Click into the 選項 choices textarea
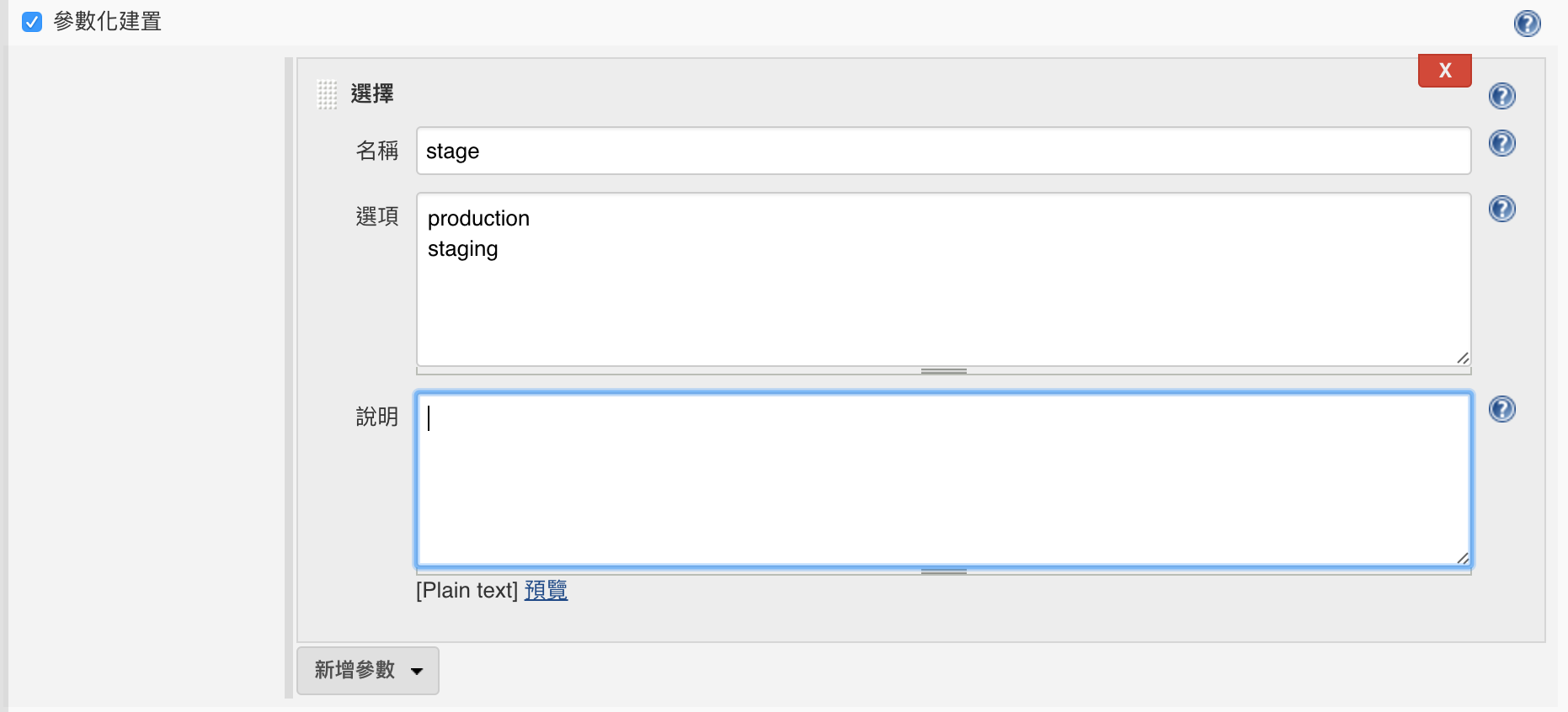Image resolution: width=1568 pixels, height=712 pixels. click(943, 279)
